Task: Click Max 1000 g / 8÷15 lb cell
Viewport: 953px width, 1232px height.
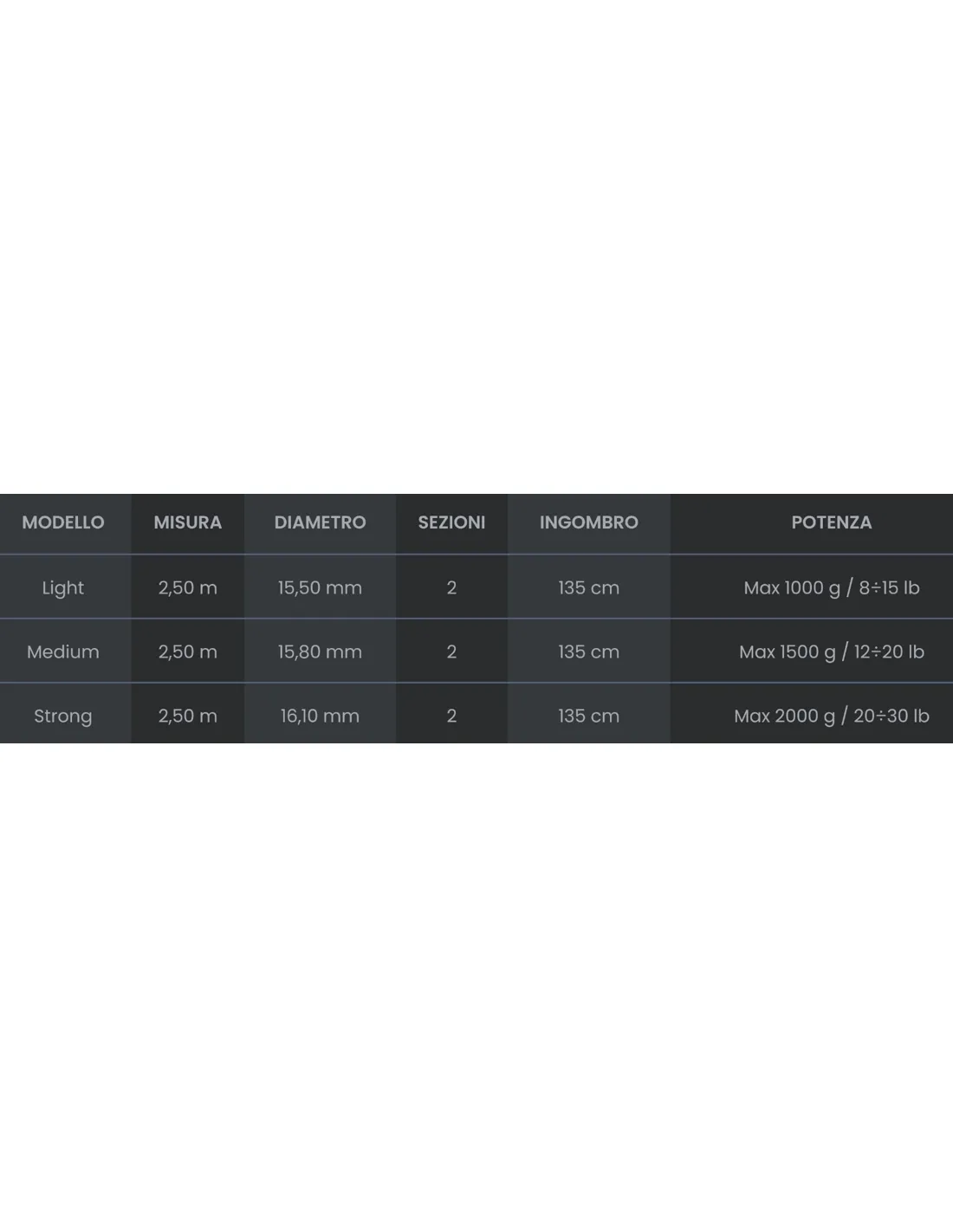Action: pos(832,587)
